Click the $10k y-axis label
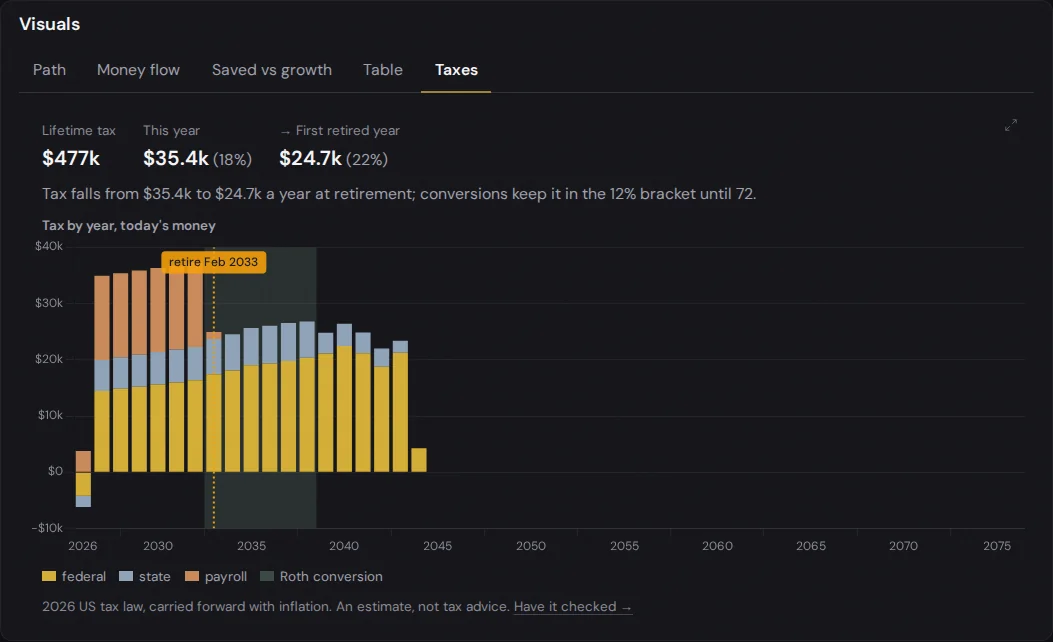The width and height of the screenshot is (1053, 642). tap(50, 415)
